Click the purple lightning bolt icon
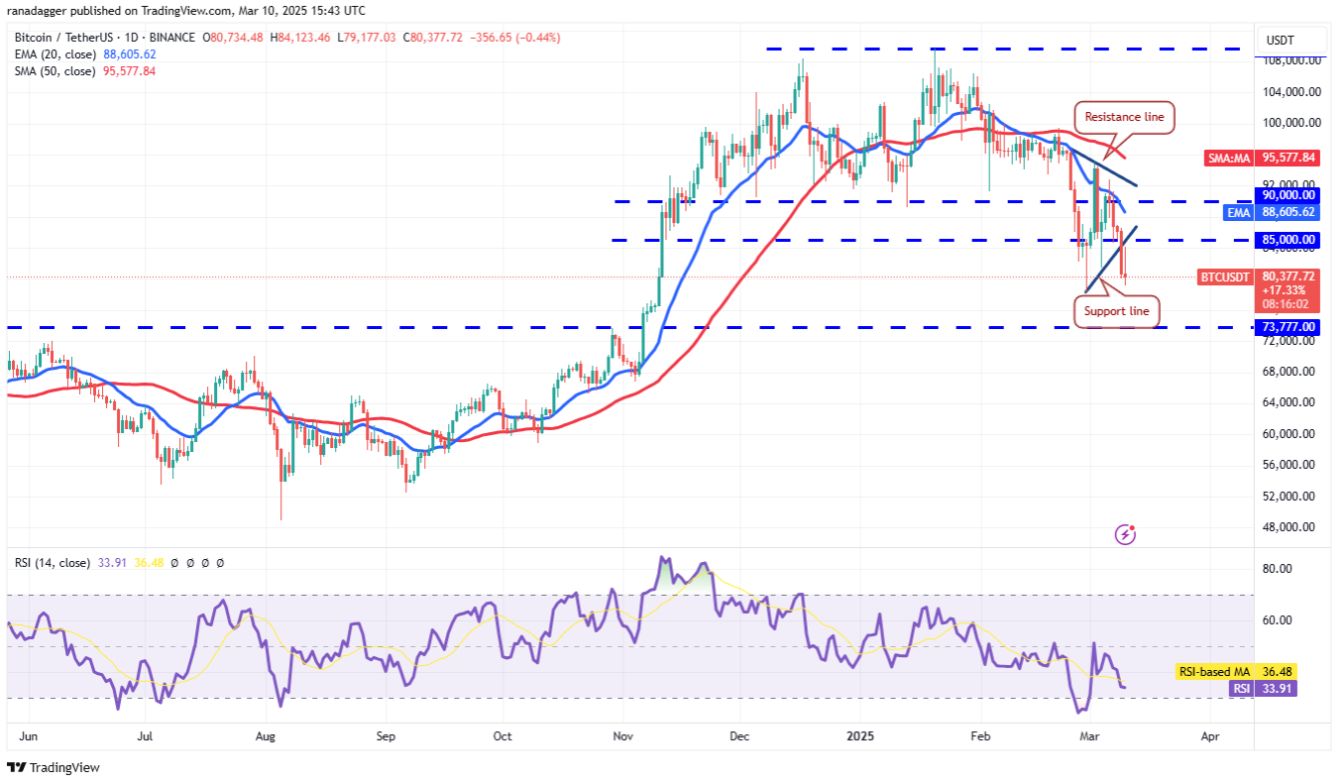The height and width of the screenshot is (780, 1339). tap(1125, 535)
